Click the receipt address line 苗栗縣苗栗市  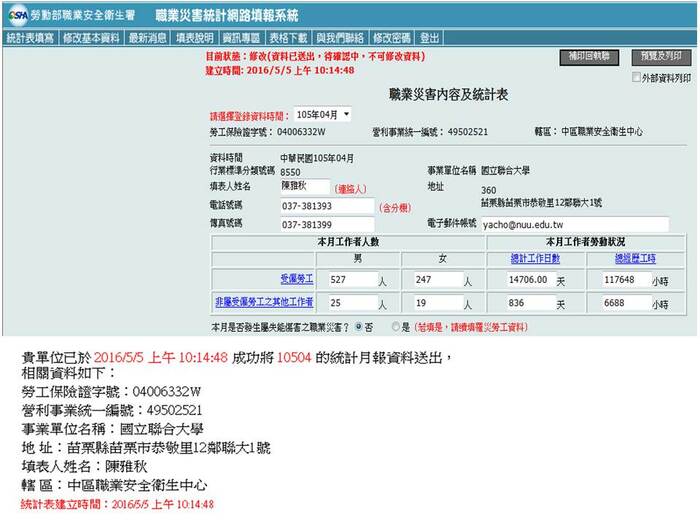pos(146,448)
